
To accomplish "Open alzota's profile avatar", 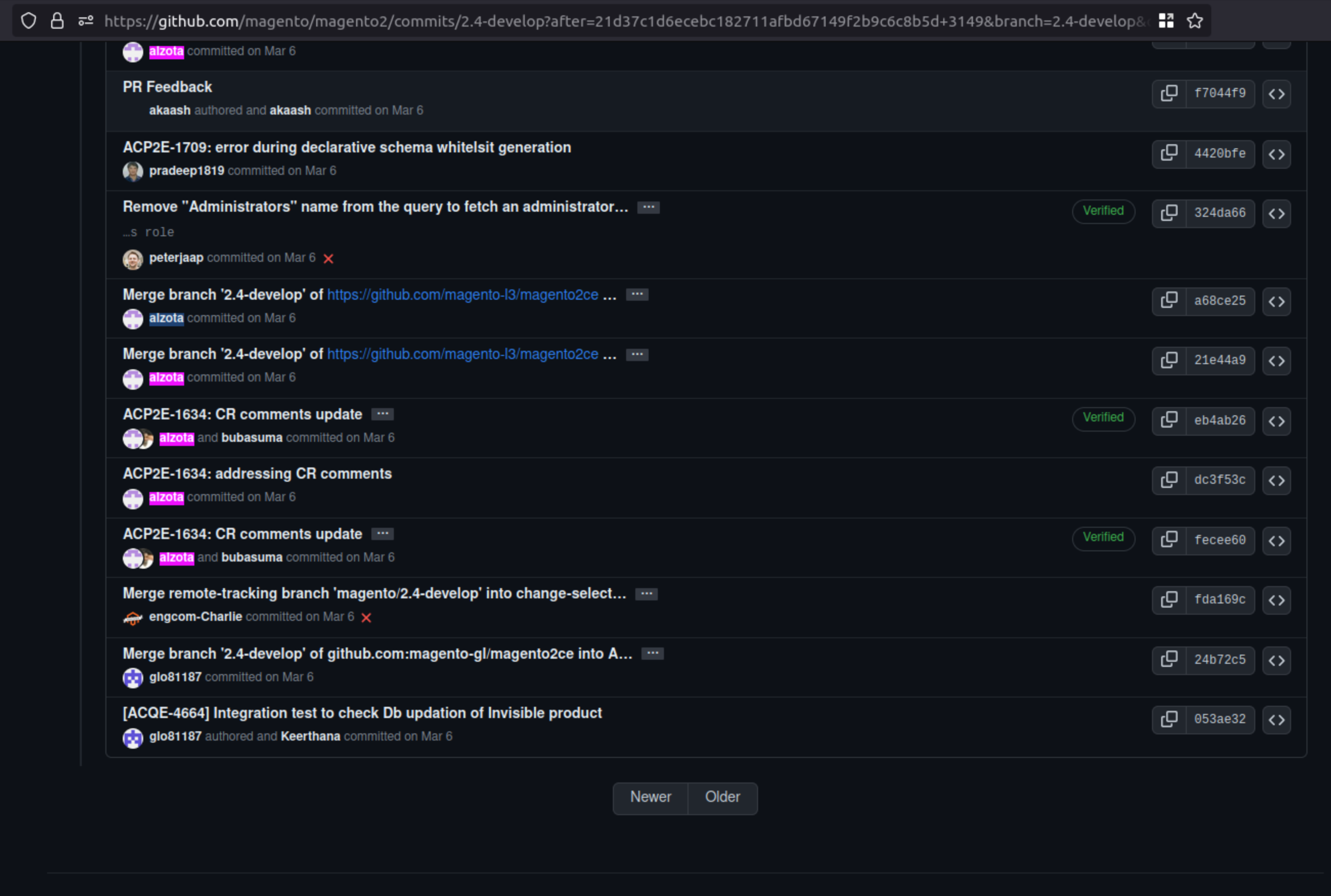I will click(132, 319).
